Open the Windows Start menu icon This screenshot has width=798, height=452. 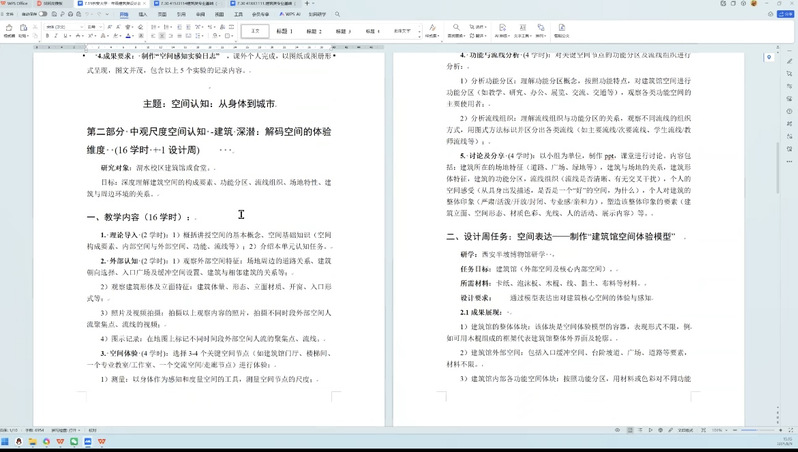(7, 441)
